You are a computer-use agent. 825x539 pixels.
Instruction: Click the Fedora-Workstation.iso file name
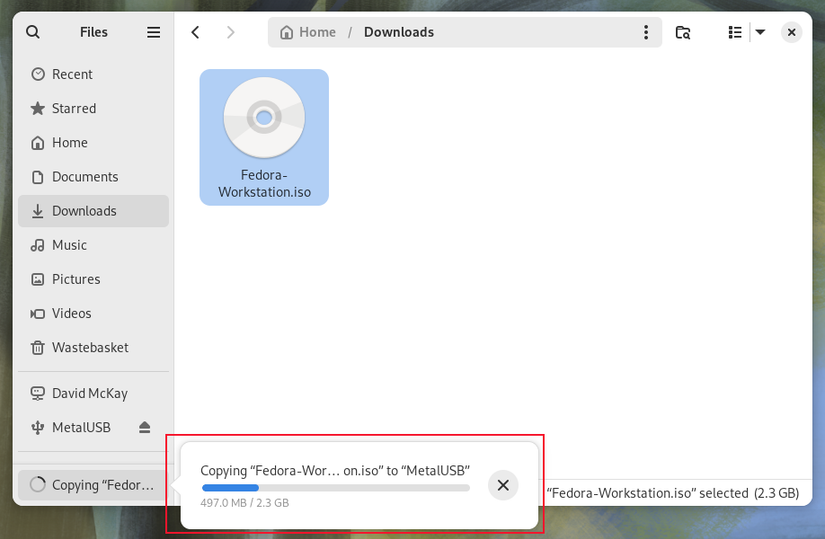click(x=264, y=184)
